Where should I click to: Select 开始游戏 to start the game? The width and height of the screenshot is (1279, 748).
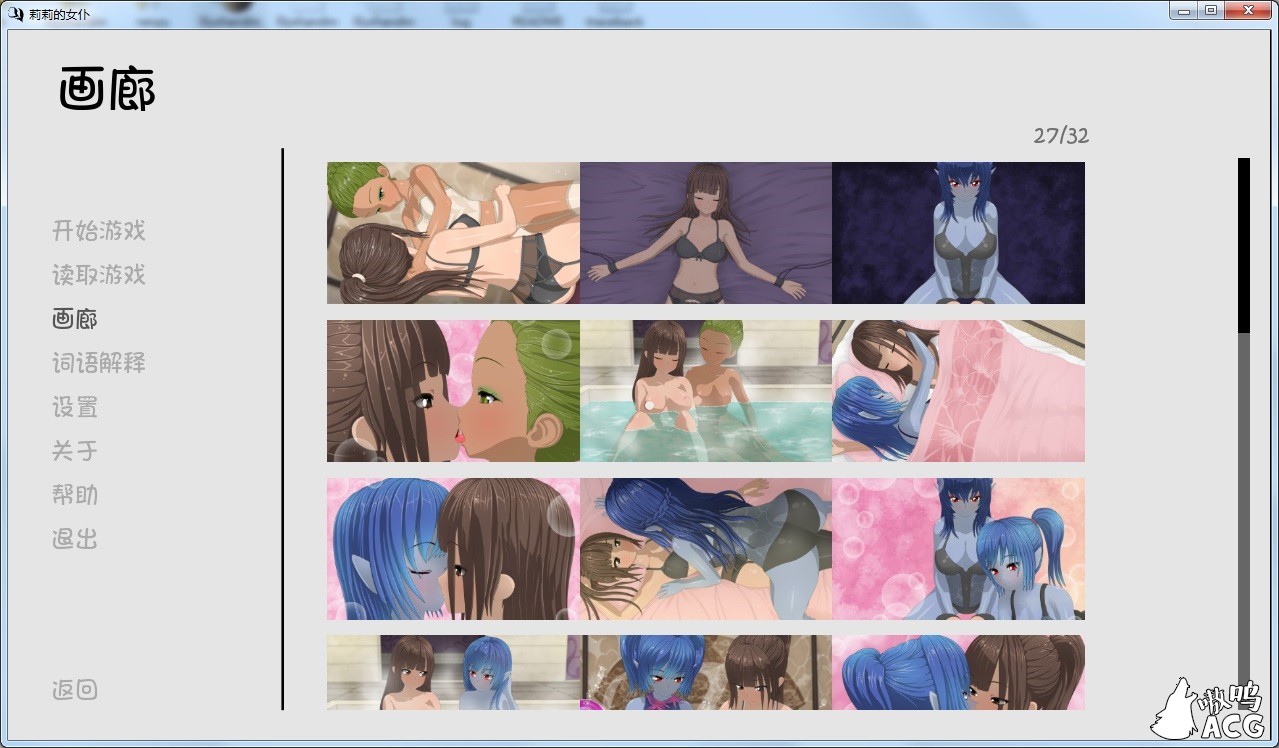tap(99, 231)
